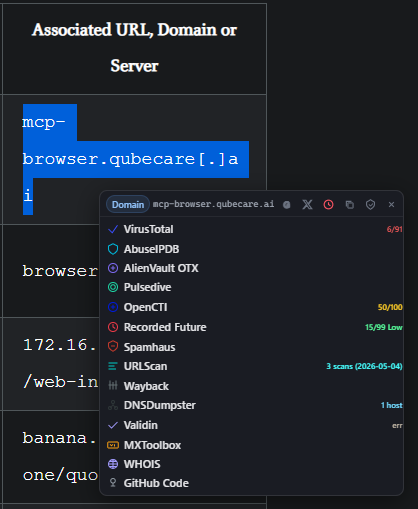Click the Pulsedive green ring icon
Screen dimensions: 418x509
(x=113, y=287)
